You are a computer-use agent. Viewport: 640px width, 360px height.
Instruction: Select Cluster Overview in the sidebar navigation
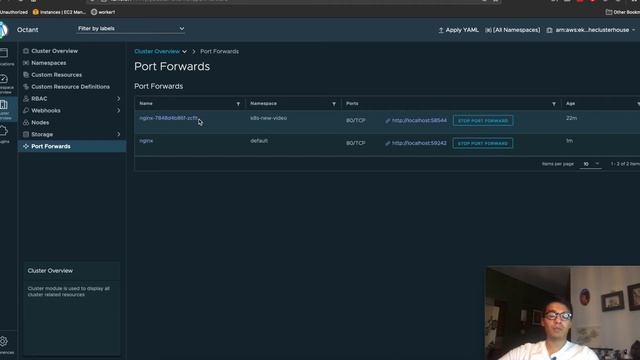click(54, 51)
